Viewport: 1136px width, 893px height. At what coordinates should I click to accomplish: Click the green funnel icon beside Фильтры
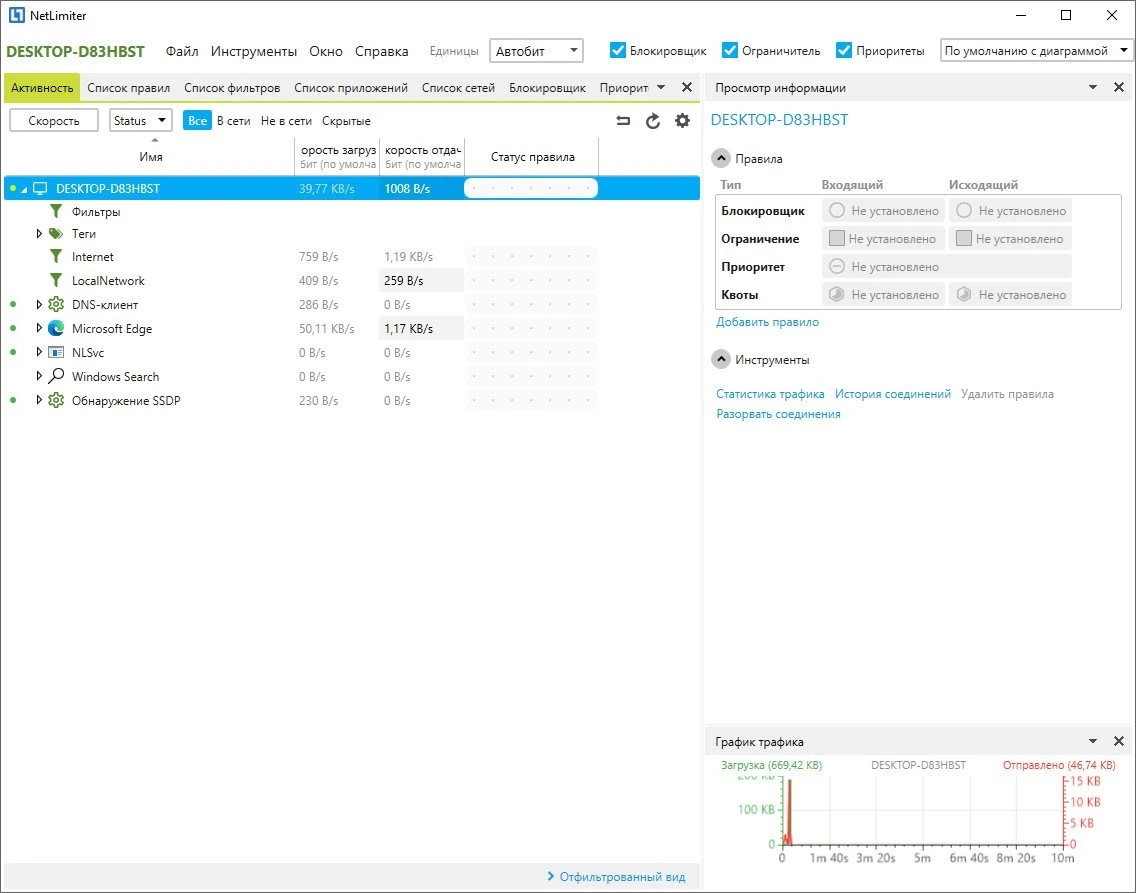56,211
